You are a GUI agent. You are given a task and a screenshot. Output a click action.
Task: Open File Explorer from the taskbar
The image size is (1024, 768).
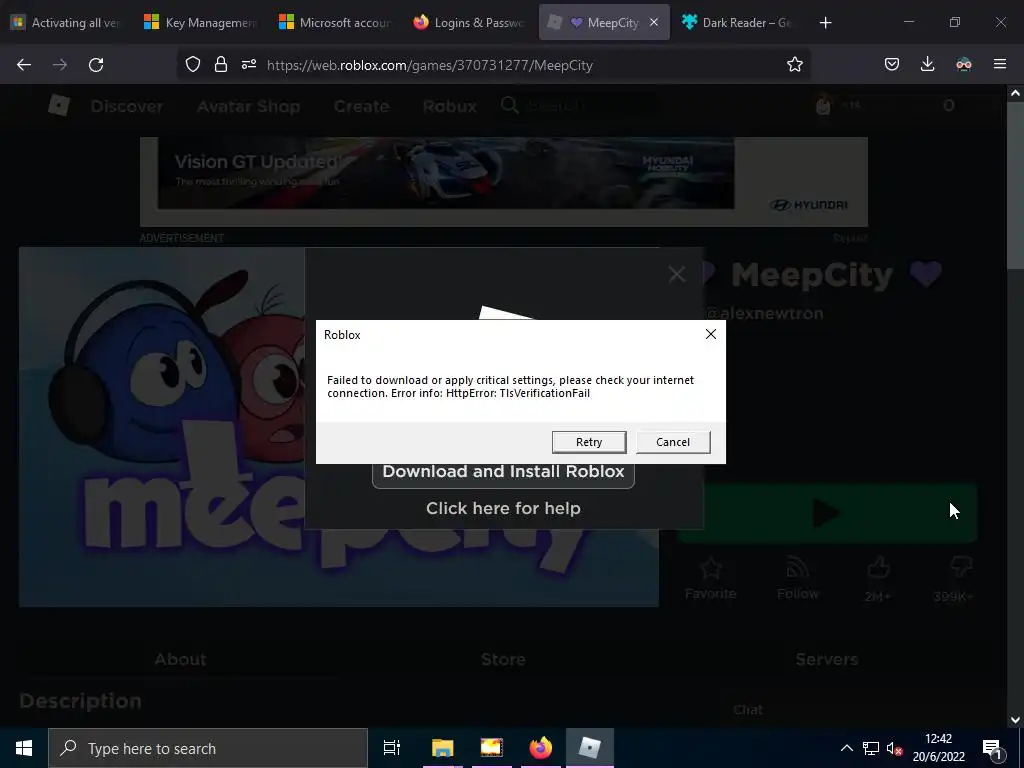pos(442,748)
